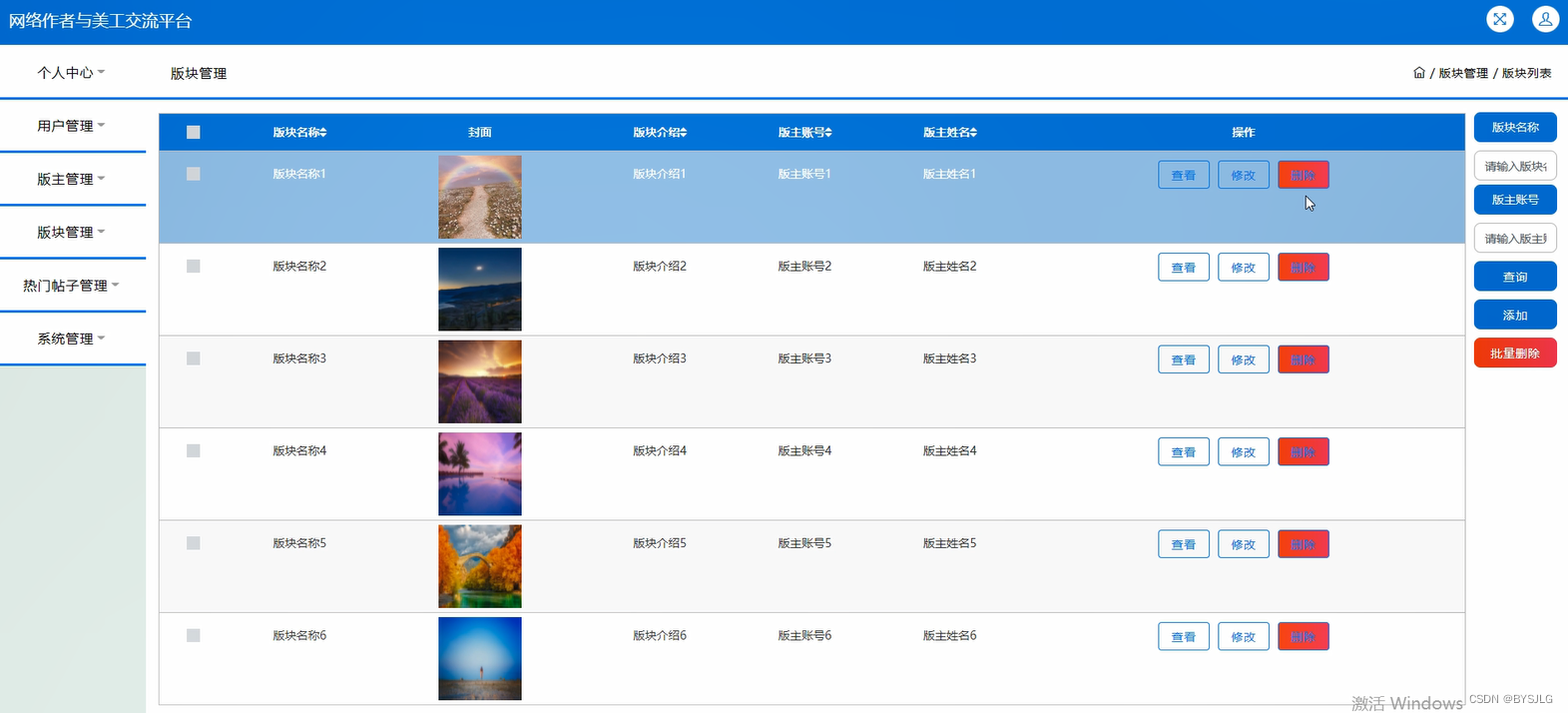This screenshot has height=713, width=1568.
Task: Open palm tree cover image of 版块名称4
Action: (480, 474)
